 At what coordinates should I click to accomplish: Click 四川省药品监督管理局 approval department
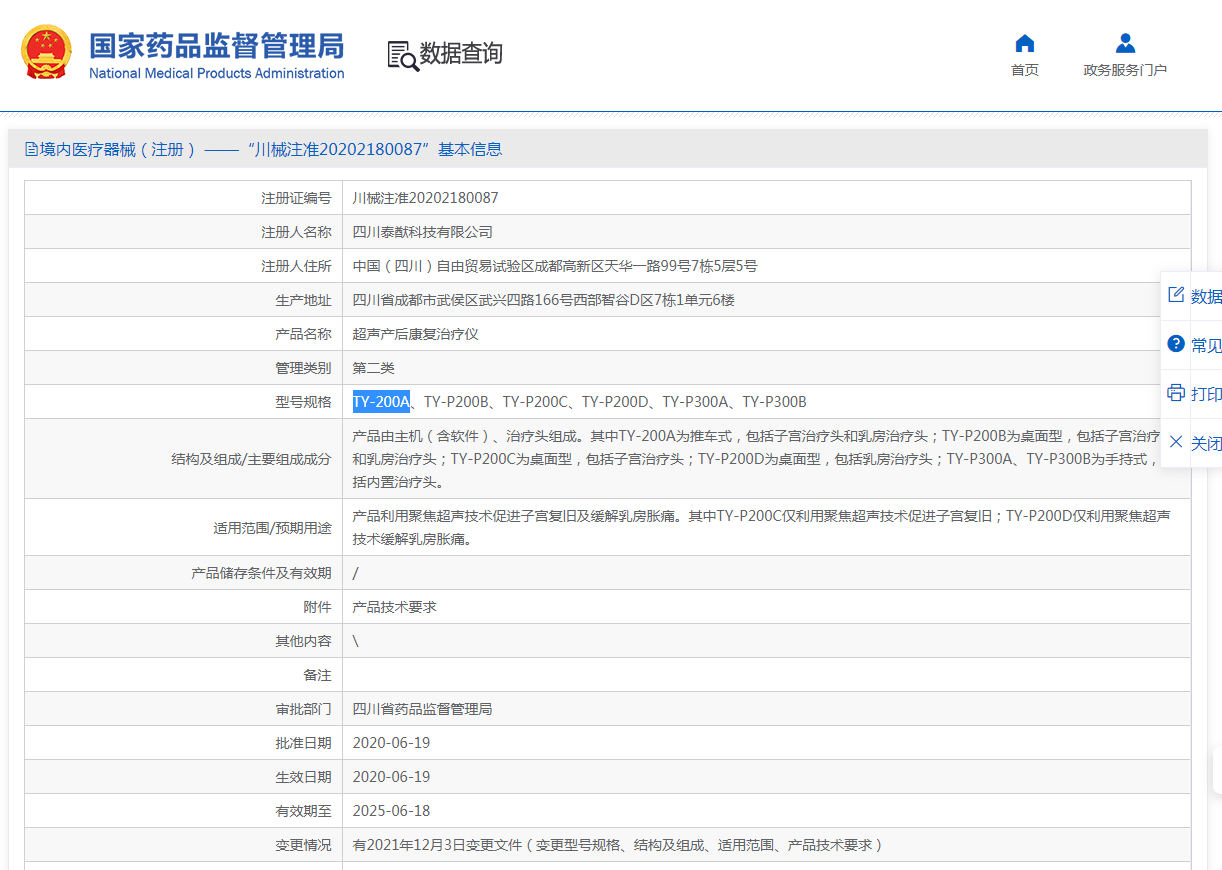point(423,709)
